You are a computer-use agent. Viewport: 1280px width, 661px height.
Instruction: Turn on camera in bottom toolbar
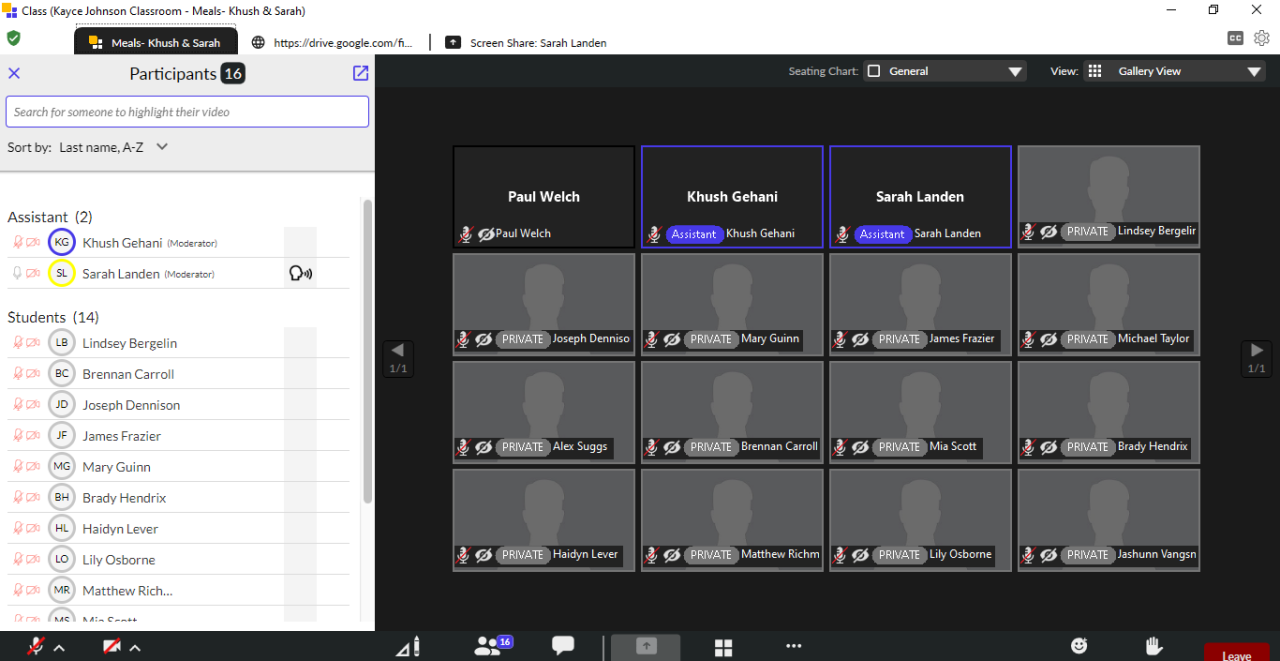click(112, 646)
